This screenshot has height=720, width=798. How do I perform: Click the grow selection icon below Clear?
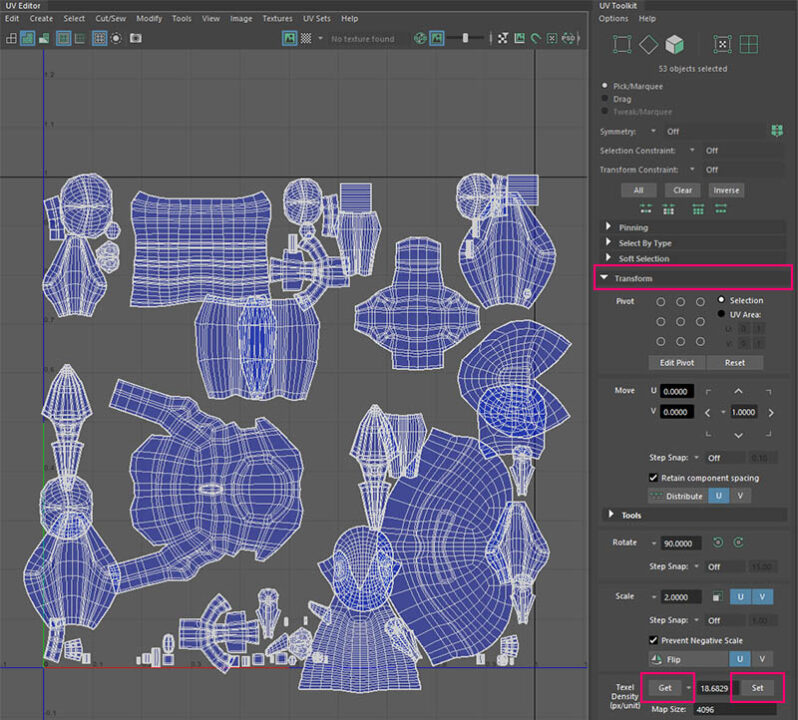tap(668, 209)
